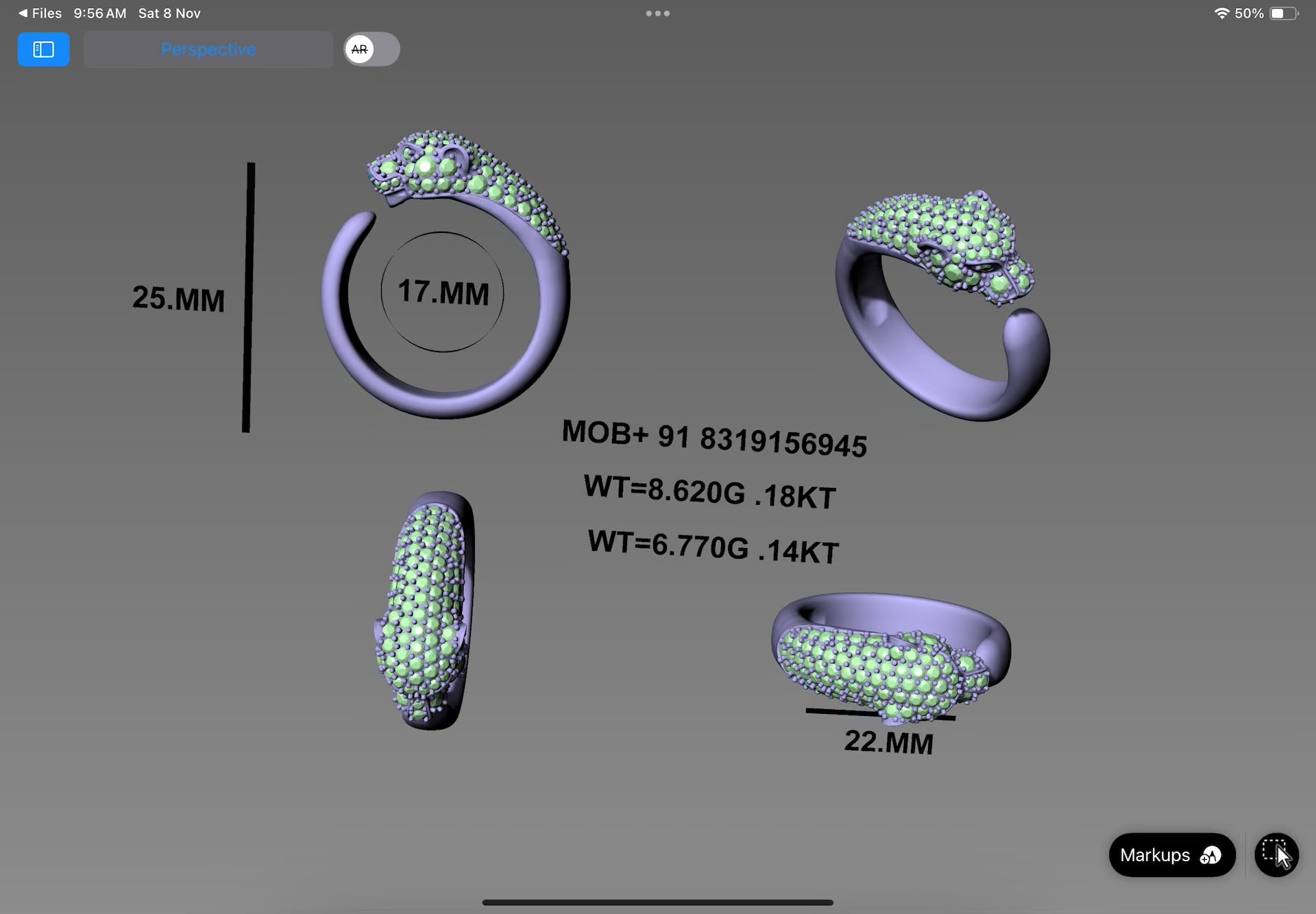Select the 22.MM width dimension label
The height and width of the screenshot is (914, 1316).
coord(888,742)
